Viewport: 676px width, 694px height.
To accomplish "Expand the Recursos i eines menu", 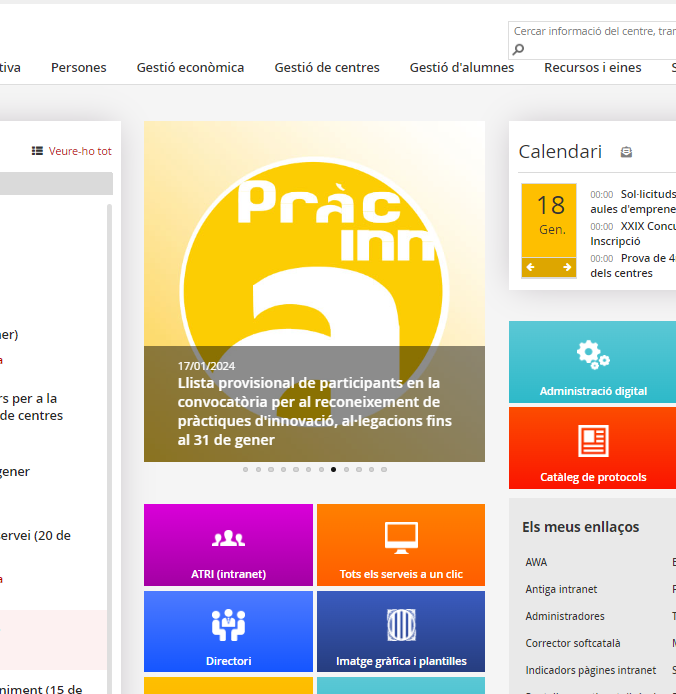I will (x=593, y=68).
